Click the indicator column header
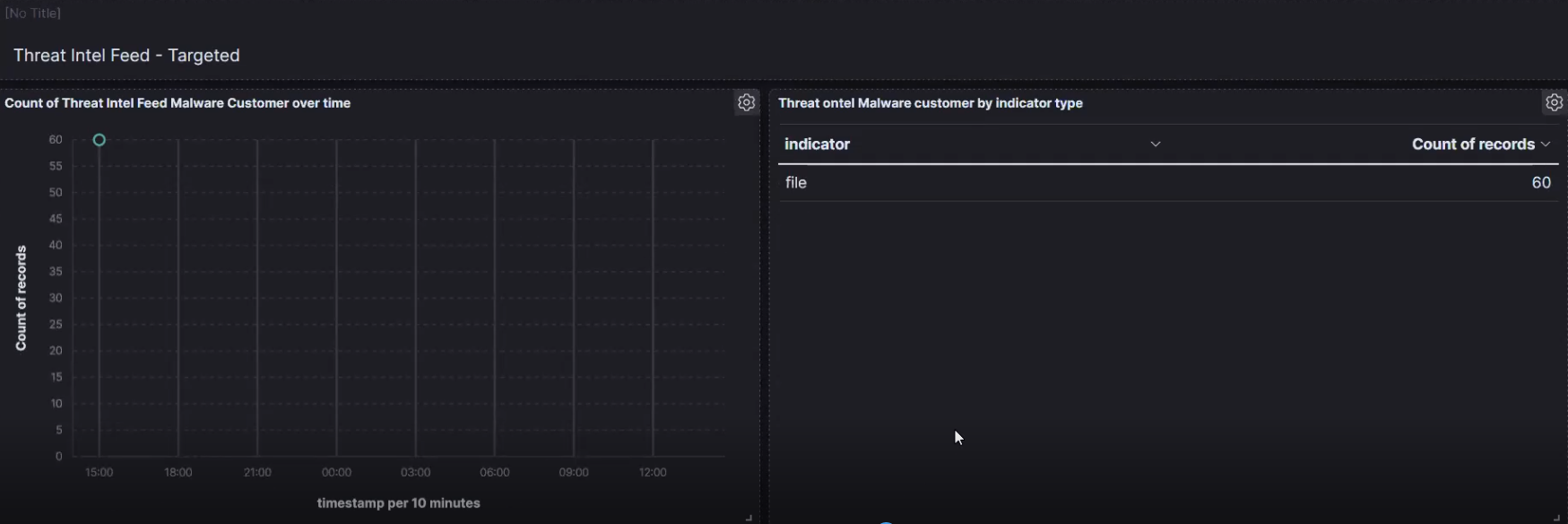The width and height of the screenshot is (1568, 524). point(818,144)
